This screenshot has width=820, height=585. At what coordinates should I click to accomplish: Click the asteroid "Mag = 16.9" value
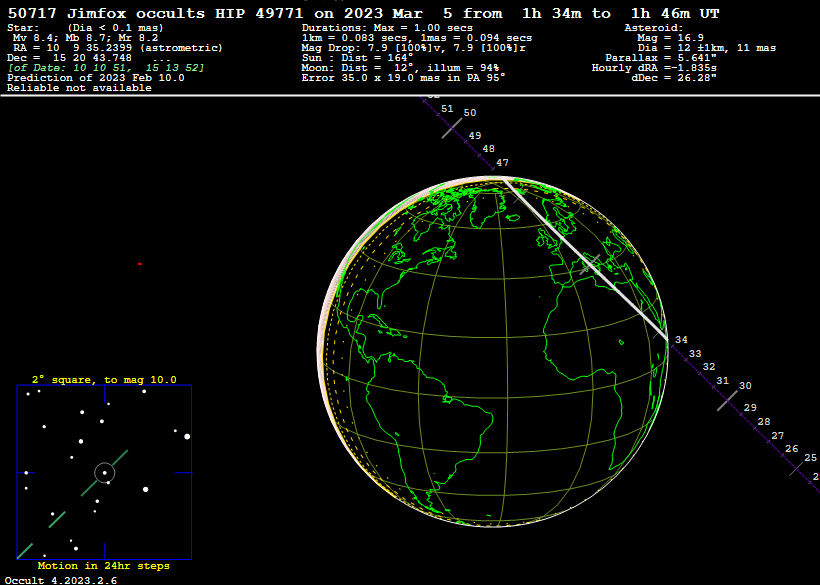click(670, 38)
